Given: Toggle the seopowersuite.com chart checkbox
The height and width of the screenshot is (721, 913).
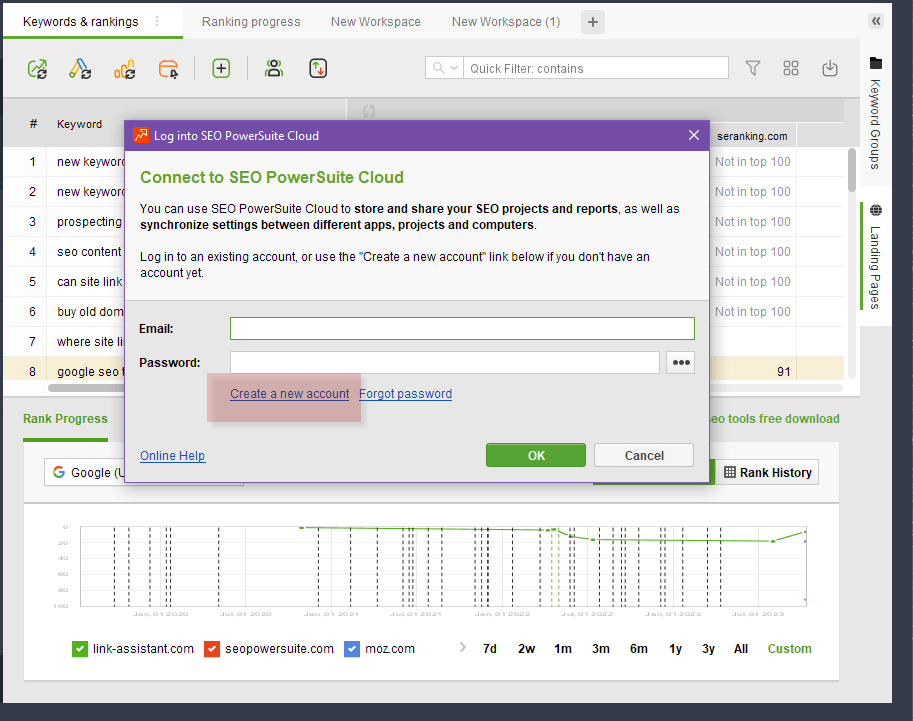Looking at the screenshot, I should [212, 649].
